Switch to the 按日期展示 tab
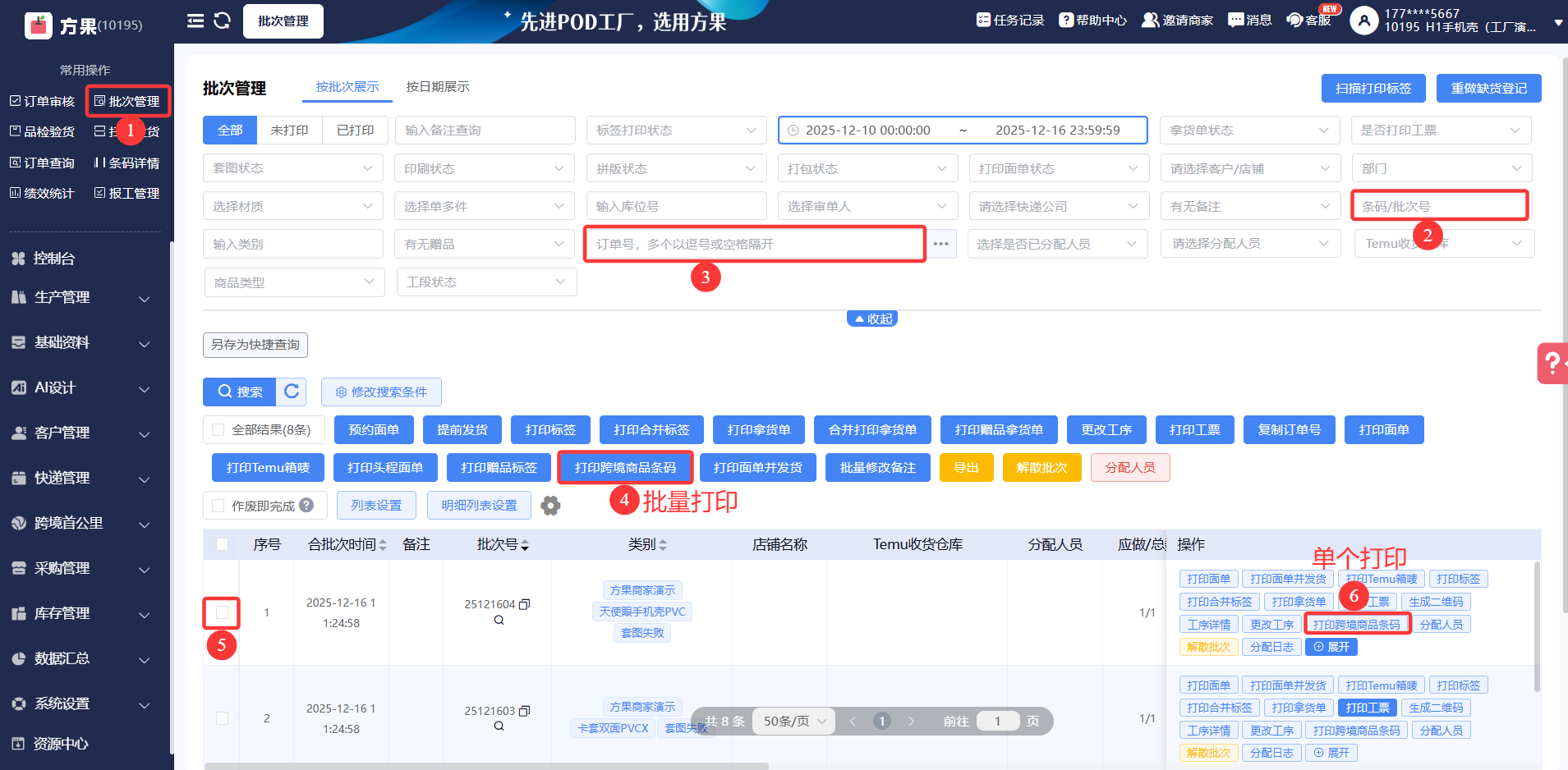Screen dimensions: 1568x770 (438, 87)
